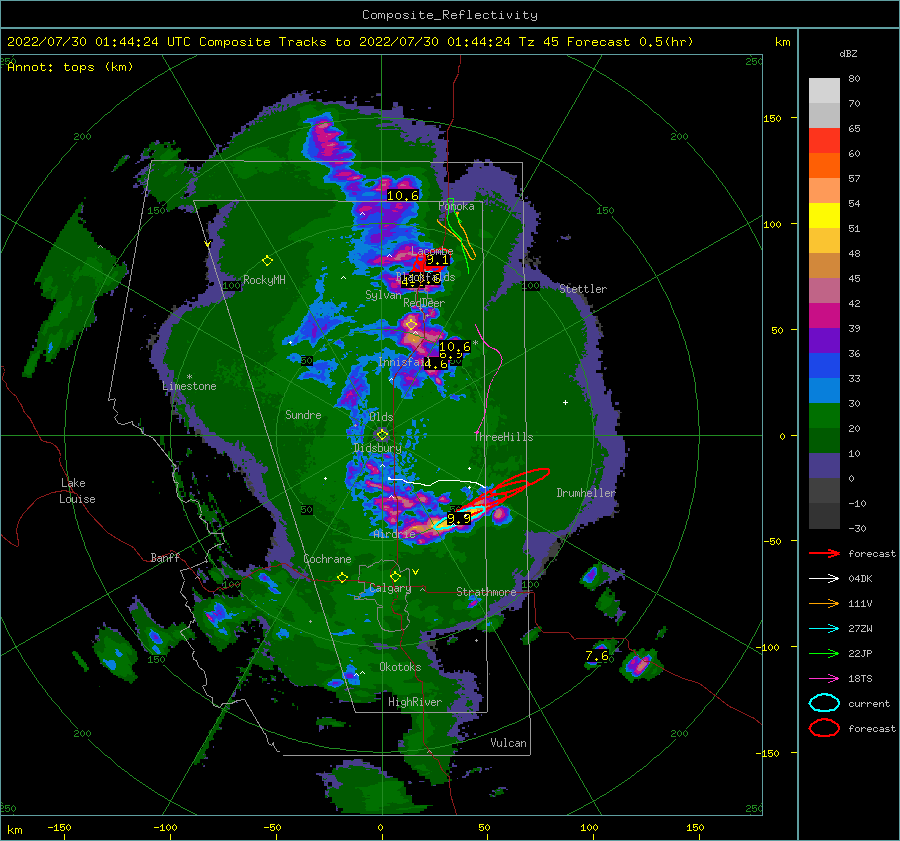Viewport: 900px width, 841px height.
Task: Click the green 22JP storm track below Ponoka
Action: (459, 238)
